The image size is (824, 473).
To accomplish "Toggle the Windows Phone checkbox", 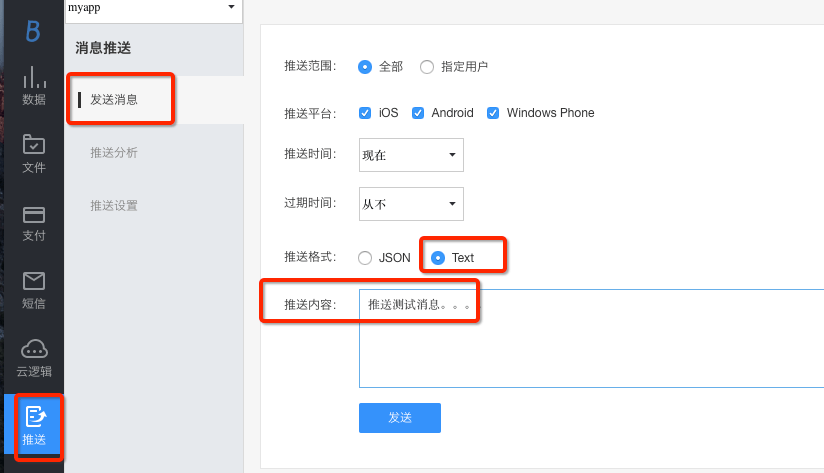I will click(x=493, y=113).
